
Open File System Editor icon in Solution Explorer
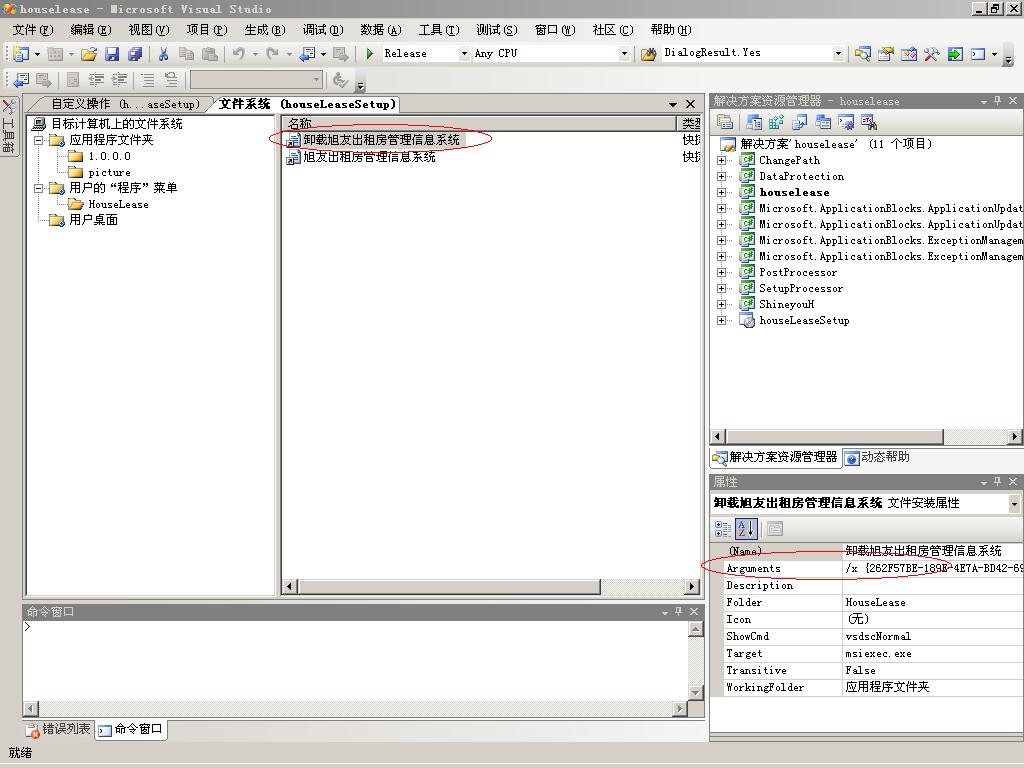tap(754, 121)
